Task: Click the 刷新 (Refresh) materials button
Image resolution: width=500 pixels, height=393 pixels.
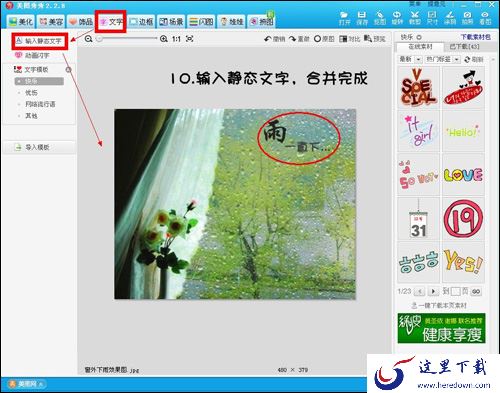Action: pyautogui.click(x=474, y=59)
